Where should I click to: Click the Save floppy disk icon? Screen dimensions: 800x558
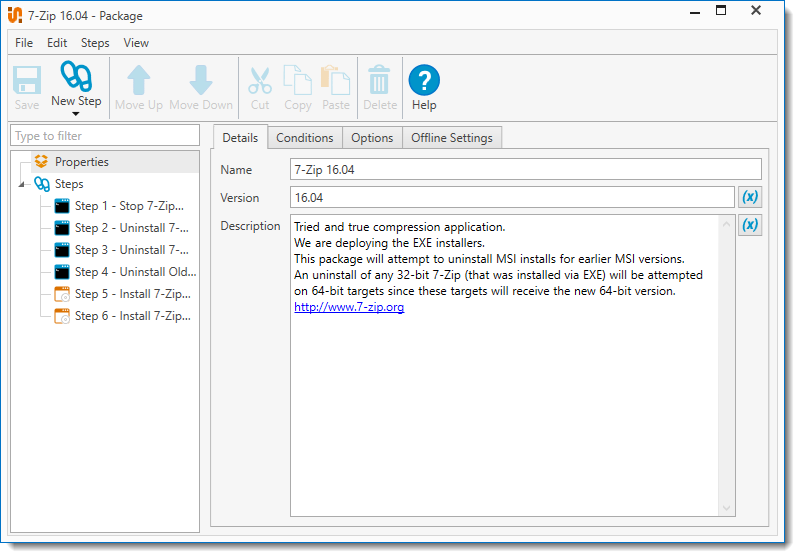tap(27, 80)
